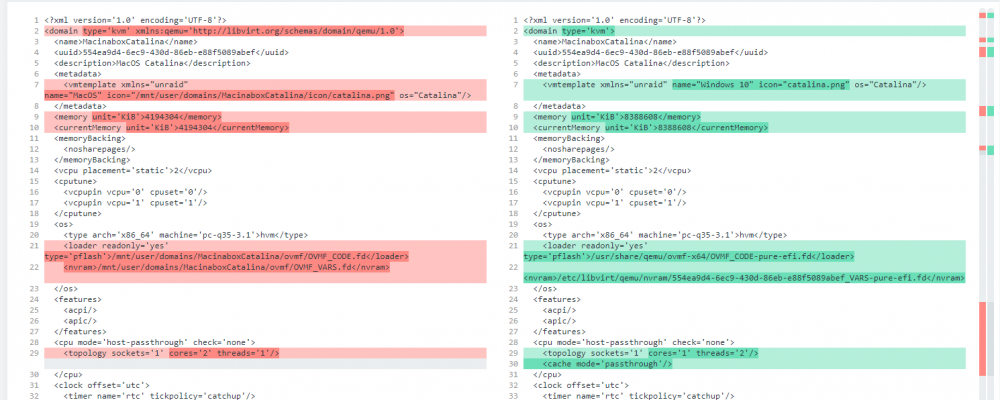Select left pane cpu mode='host-passthrough' line
The height and width of the screenshot is (400, 1000).
[154, 343]
